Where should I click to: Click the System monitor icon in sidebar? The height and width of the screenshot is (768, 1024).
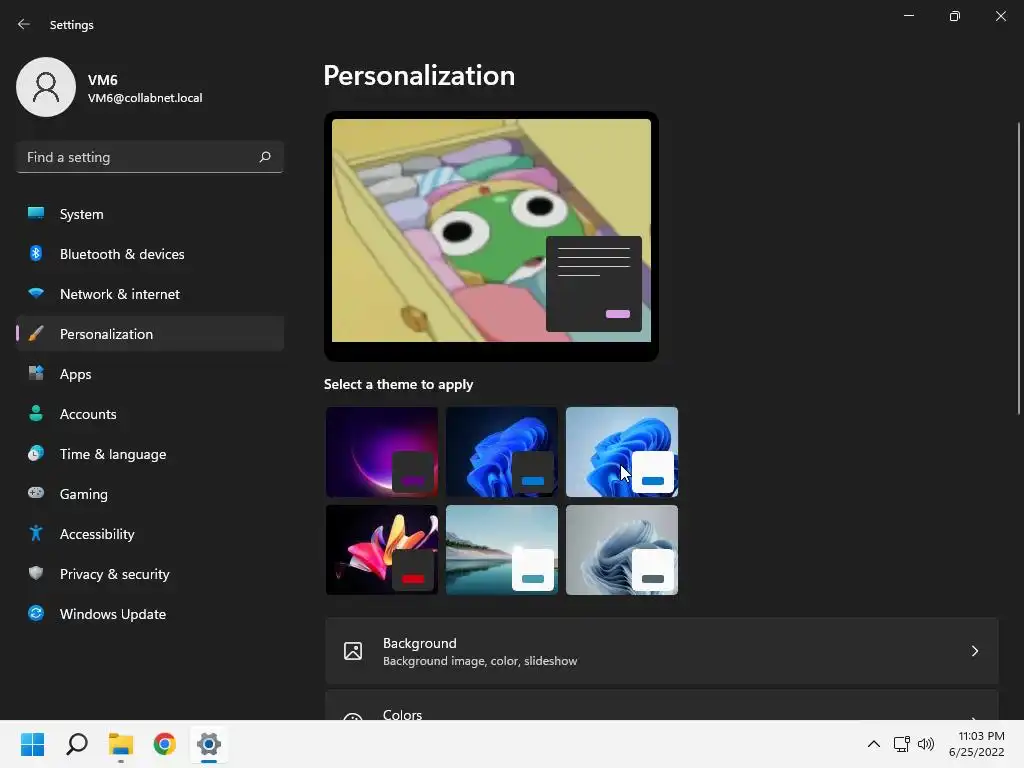coord(36,214)
